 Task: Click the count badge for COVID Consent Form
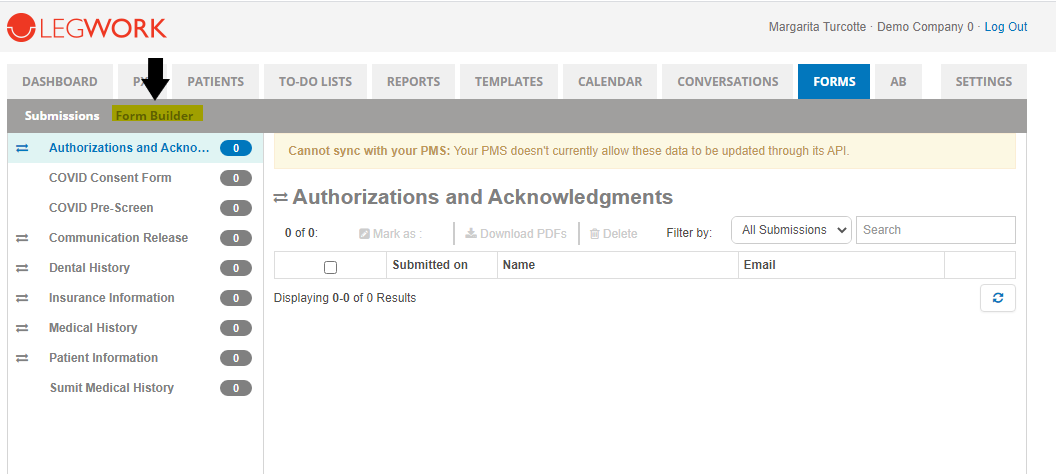(x=235, y=178)
